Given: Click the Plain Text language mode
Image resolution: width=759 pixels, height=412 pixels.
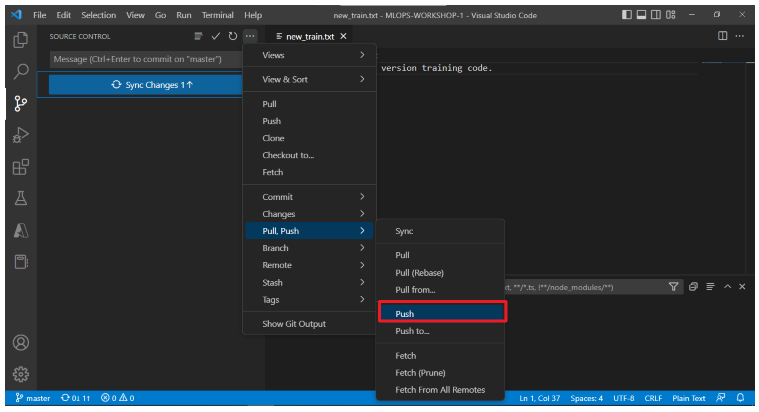Looking at the screenshot, I should coord(689,398).
